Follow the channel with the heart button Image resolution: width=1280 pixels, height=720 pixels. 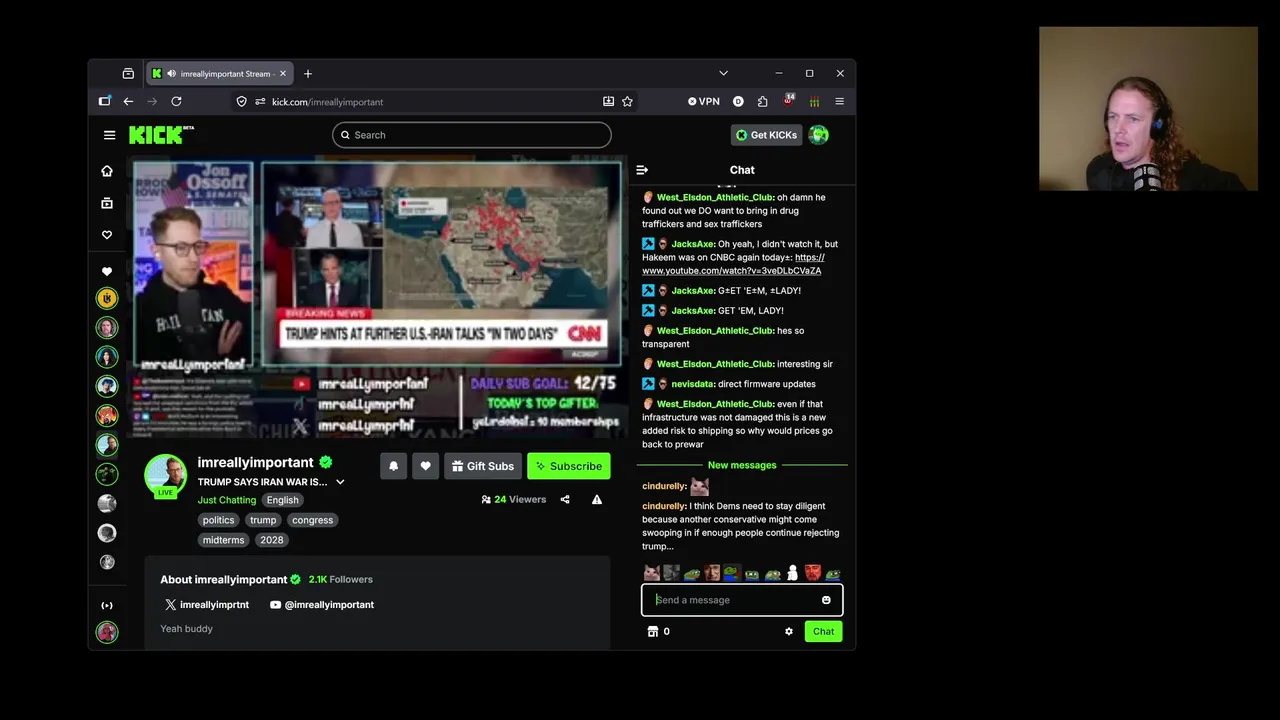425,466
